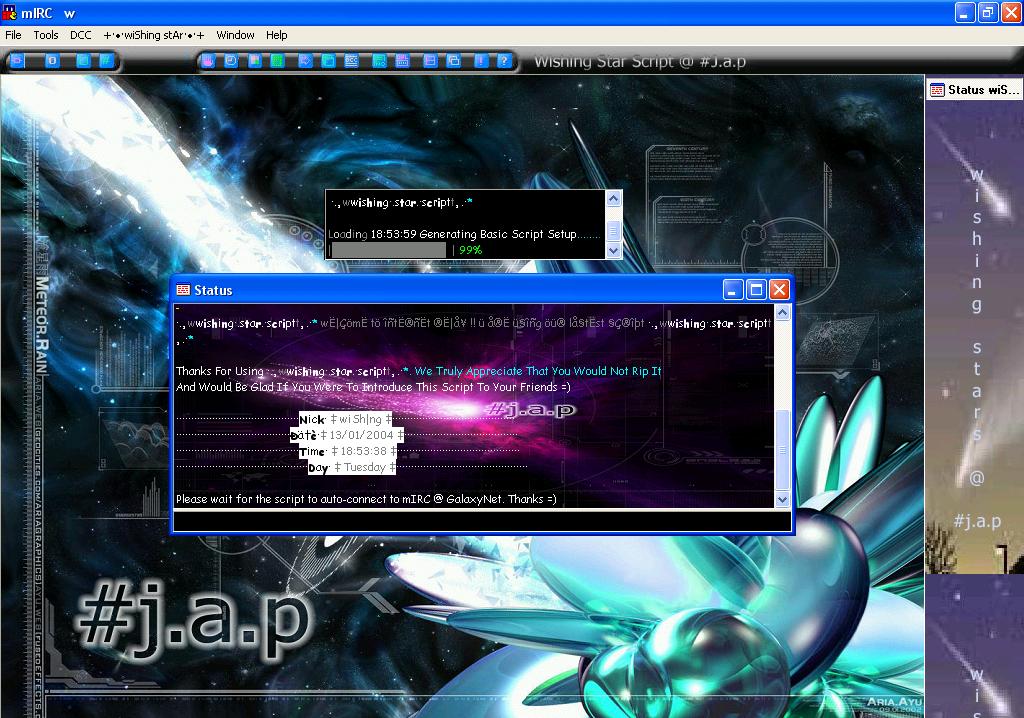Click the first connect icon in left toolbar group
The width and height of the screenshot is (1024, 718).
click(17, 61)
